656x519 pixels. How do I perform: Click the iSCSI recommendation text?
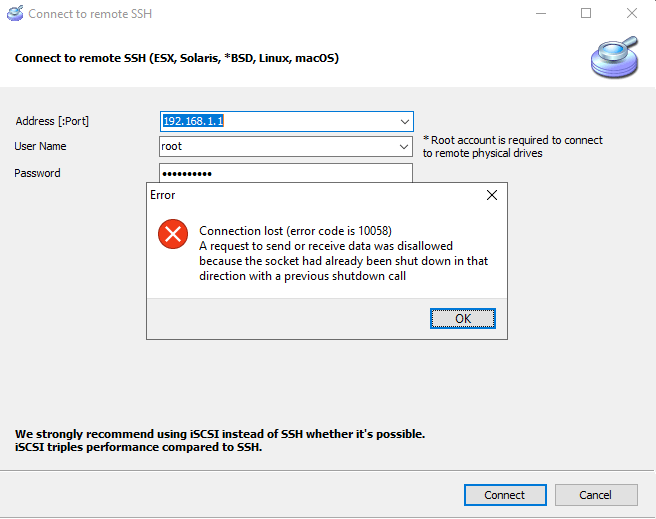[220, 440]
